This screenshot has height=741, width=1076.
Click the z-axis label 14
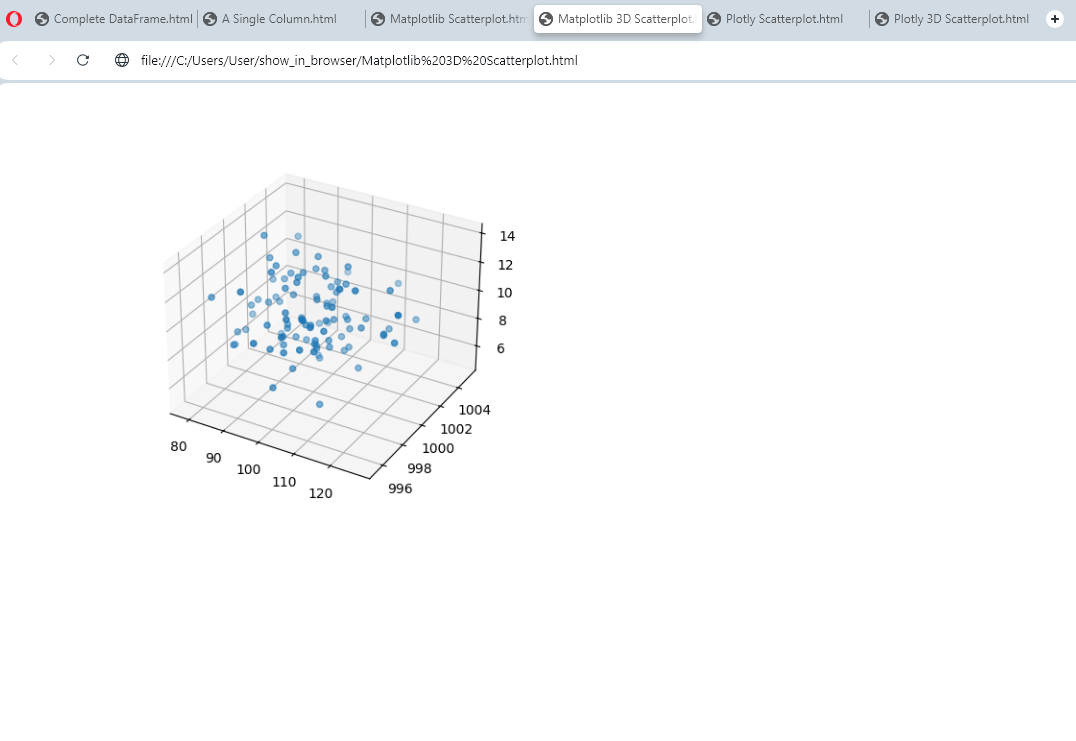point(507,236)
